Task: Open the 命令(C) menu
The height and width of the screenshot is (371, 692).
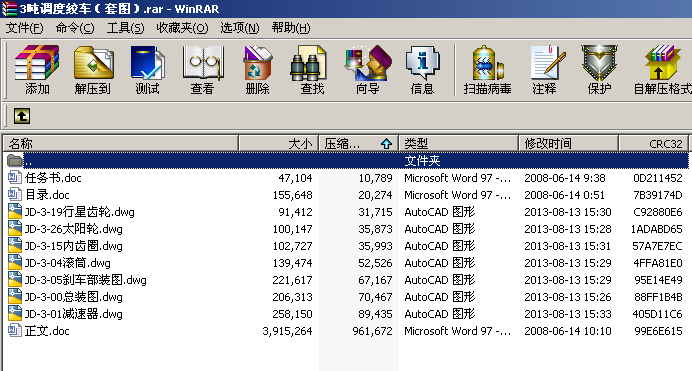Action: [x=75, y=28]
